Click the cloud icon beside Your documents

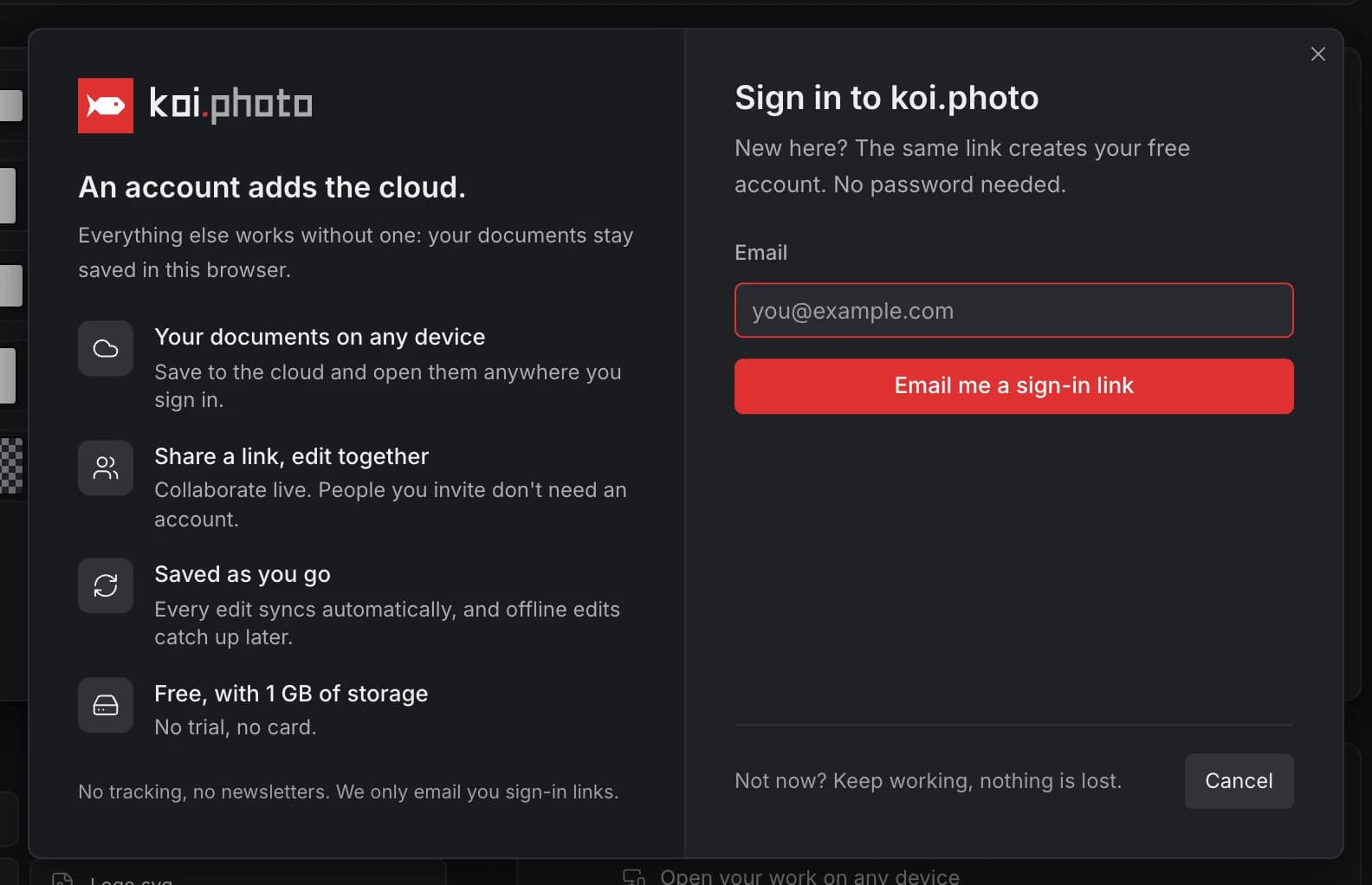[106, 349]
